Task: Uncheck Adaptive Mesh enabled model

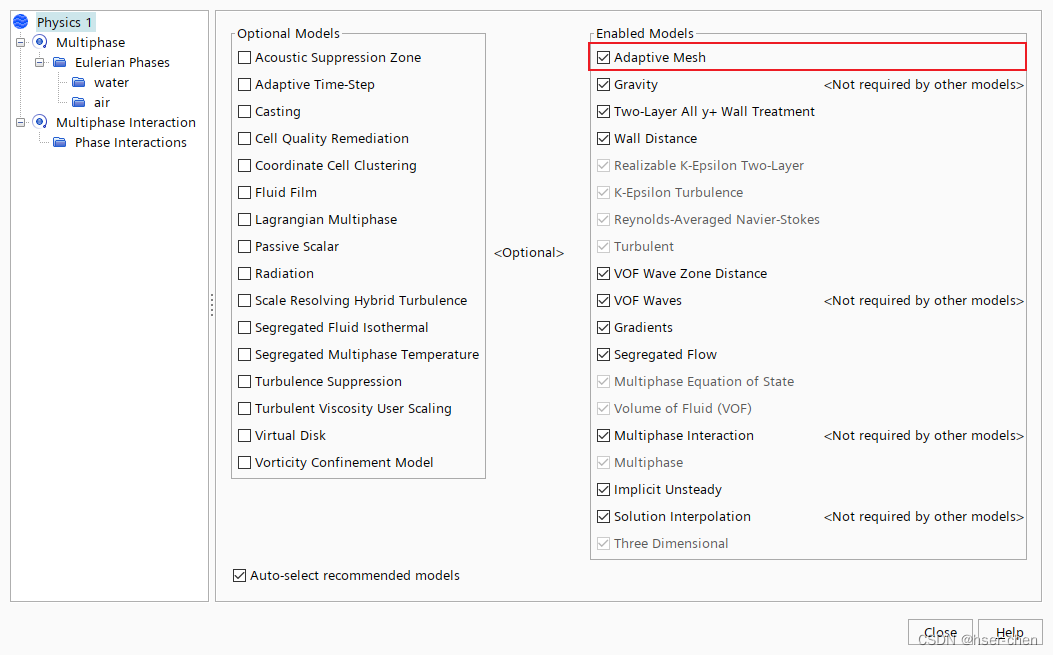Action: pos(604,58)
